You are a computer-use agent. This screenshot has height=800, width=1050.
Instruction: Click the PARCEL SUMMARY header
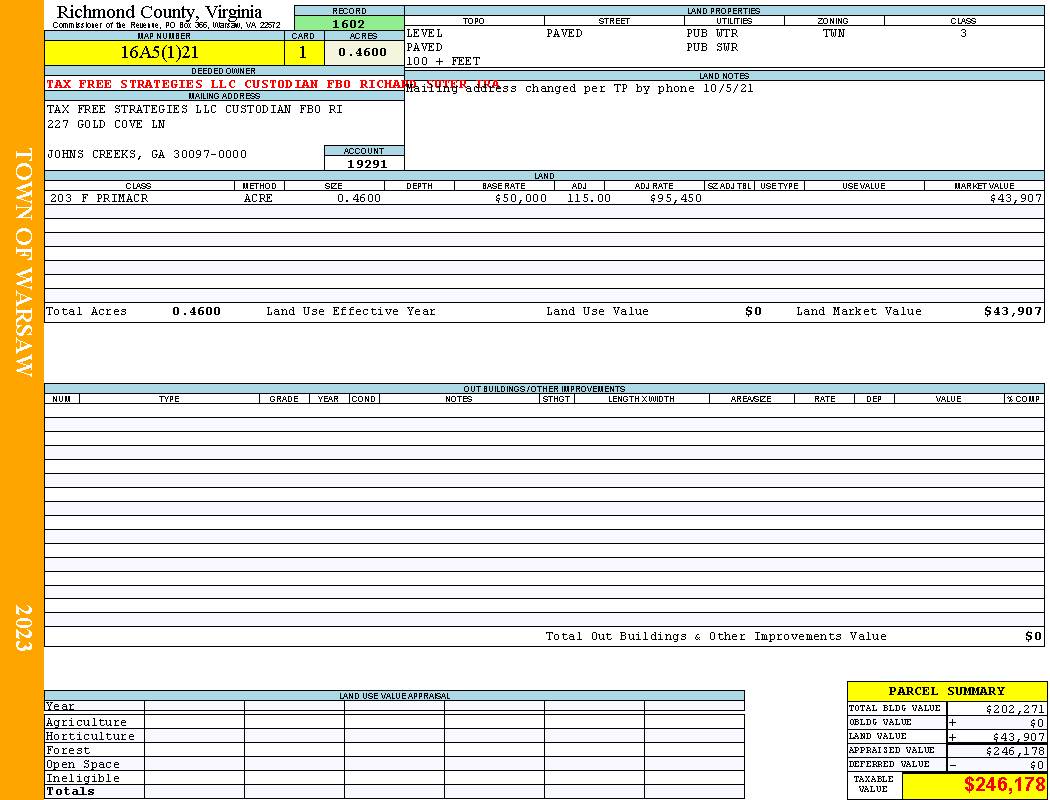pyautogui.click(x=946, y=691)
